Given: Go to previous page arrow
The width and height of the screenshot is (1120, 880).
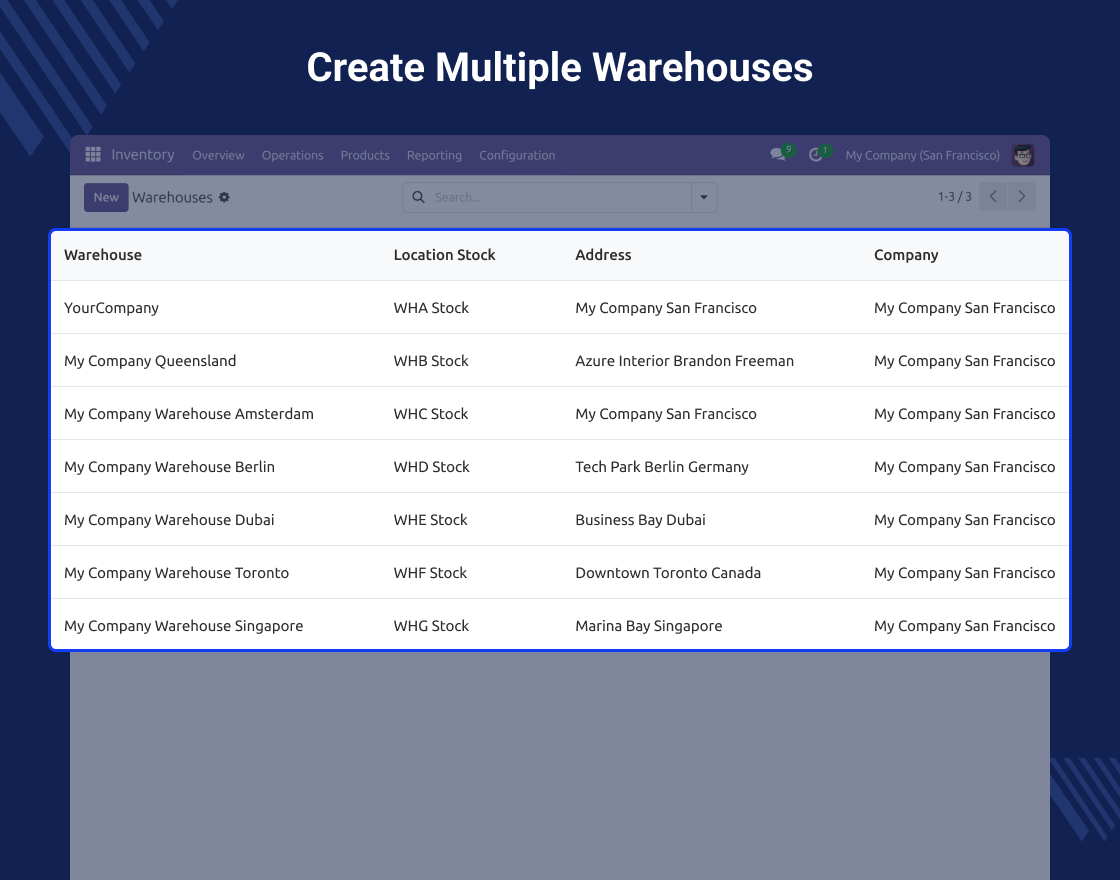Looking at the screenshot, I should point(993,196).
